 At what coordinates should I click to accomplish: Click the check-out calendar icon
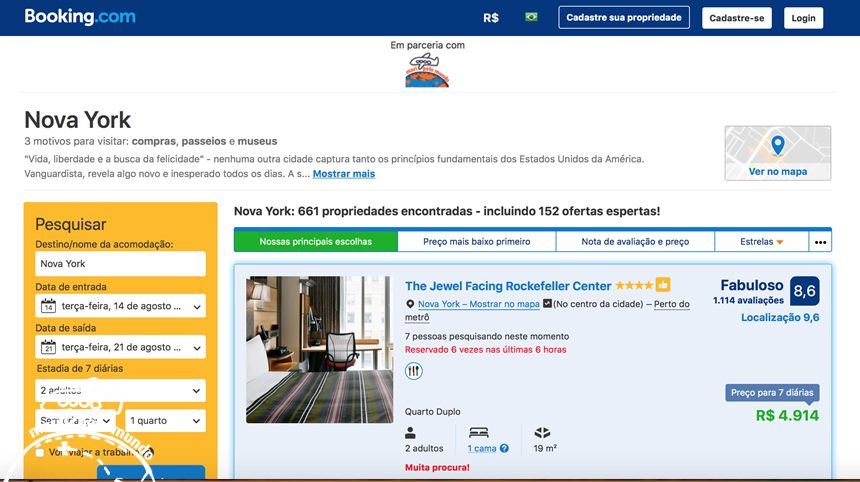(x=48, y=347)
